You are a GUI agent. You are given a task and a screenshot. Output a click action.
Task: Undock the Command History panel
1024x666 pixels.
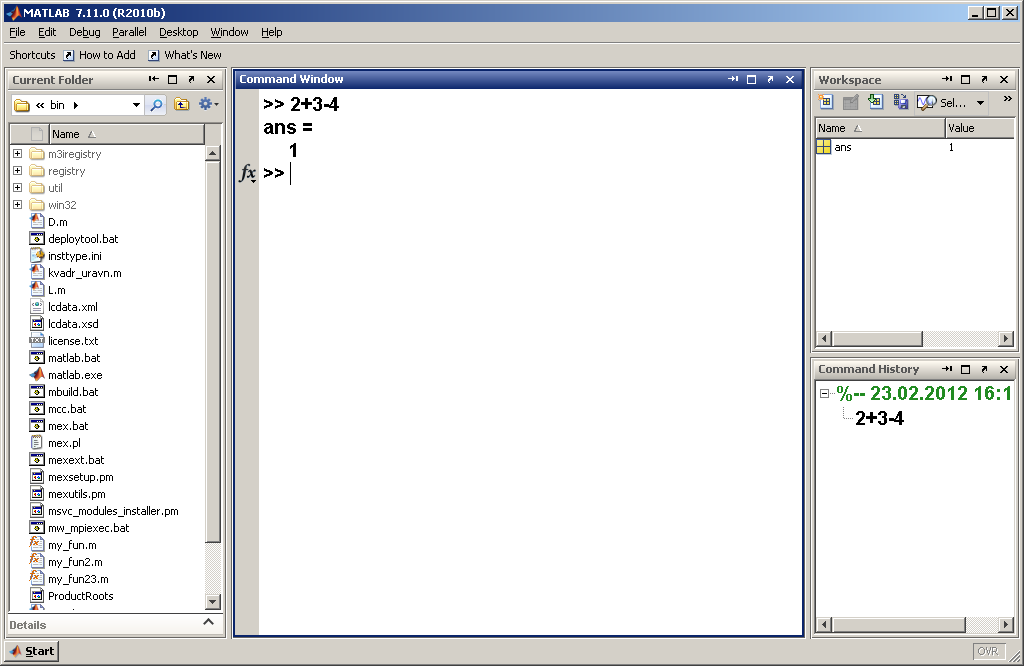click(984, 369)
